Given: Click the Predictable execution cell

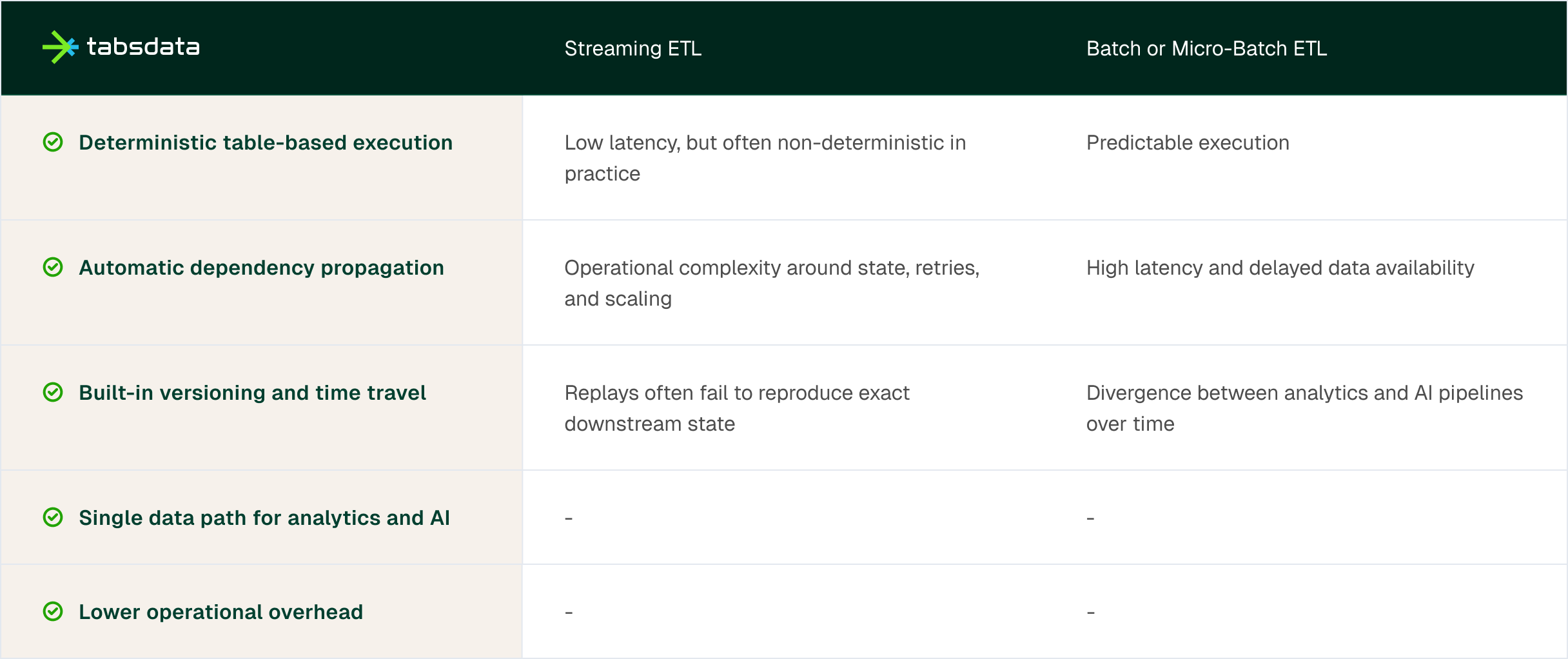Looking at the screenshot, I should [x=1188, y=143].
